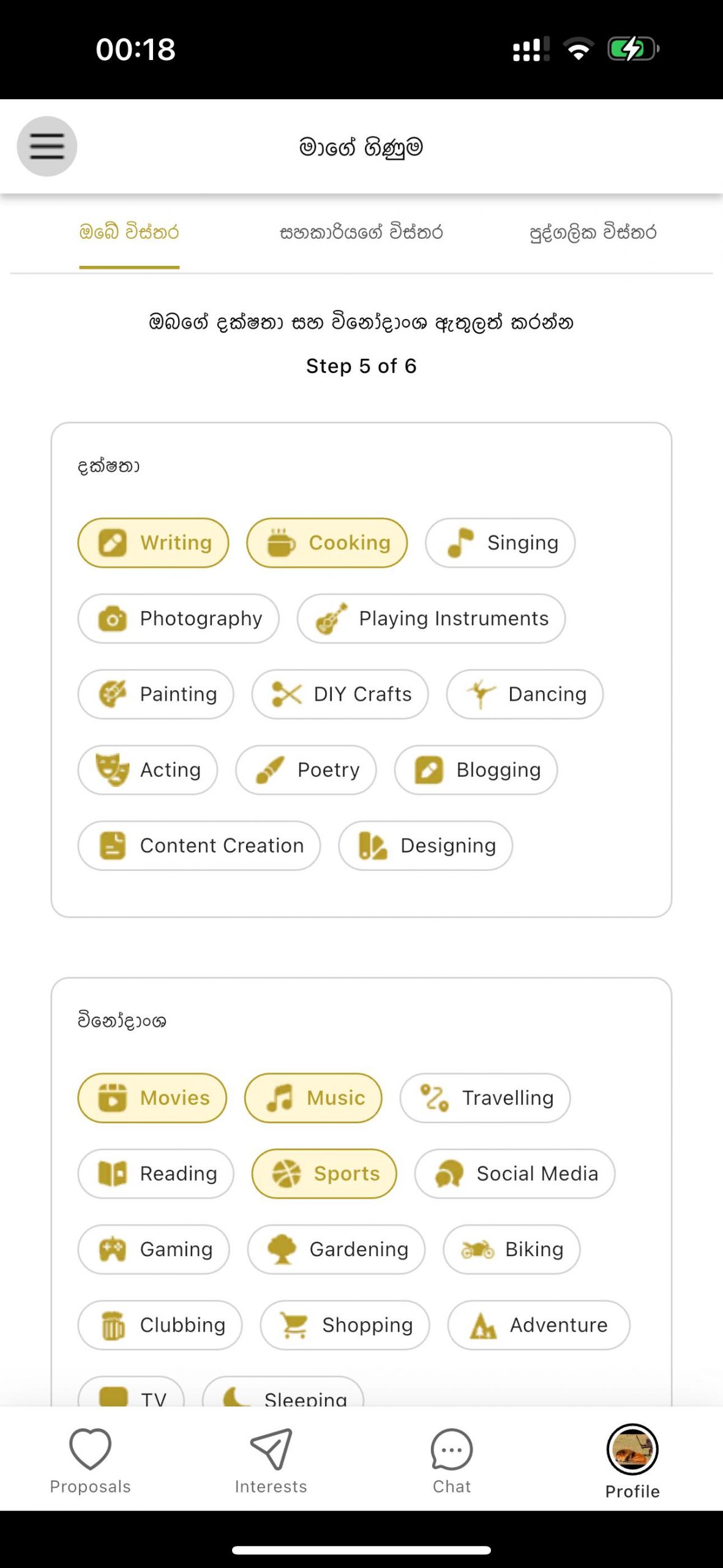The height and width of the screenshot is (1568, 723).
Task: Toggle off the Sports hobby chip
Action: (x=324, y=1174)
